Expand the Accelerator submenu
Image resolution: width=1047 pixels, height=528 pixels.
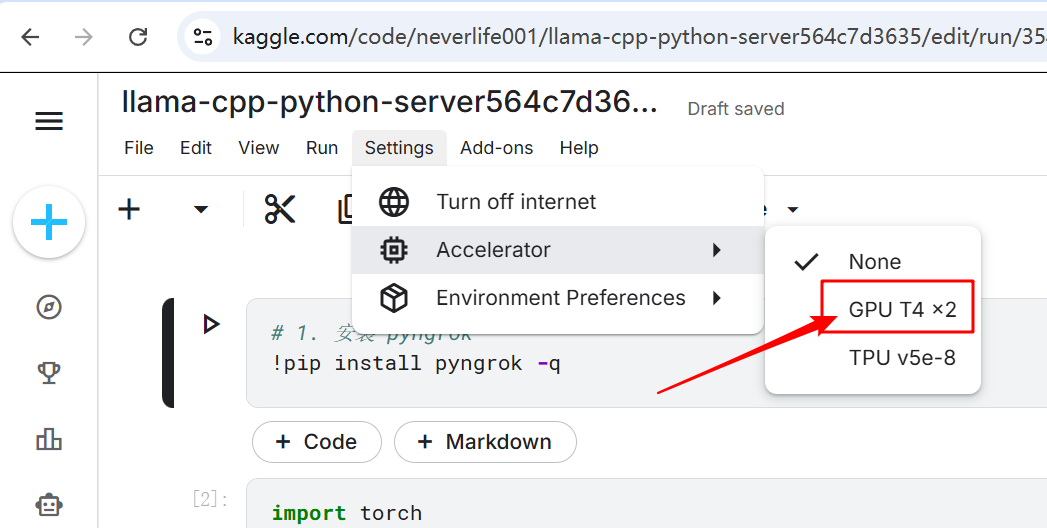tap(557, 250)
